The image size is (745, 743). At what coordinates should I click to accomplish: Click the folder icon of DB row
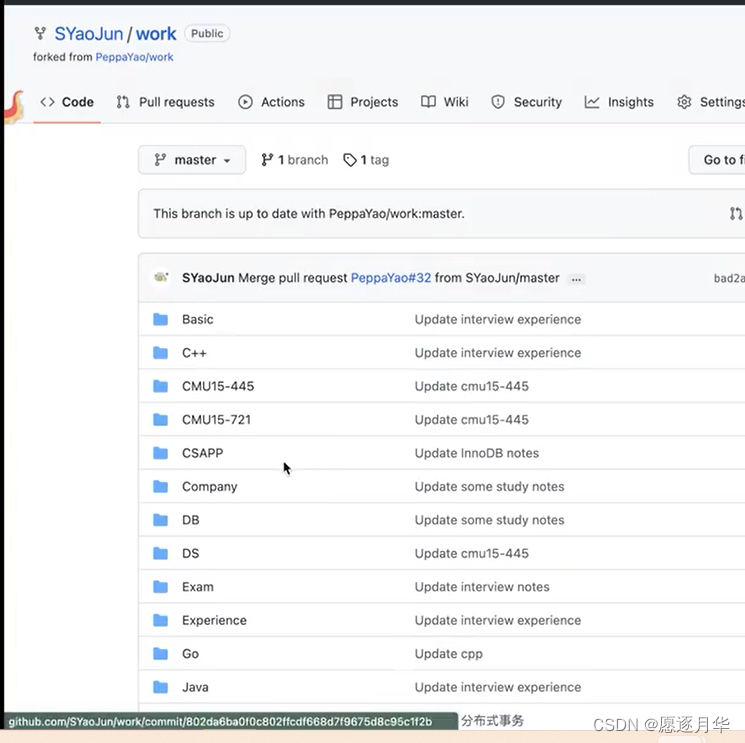pos(161,520)
